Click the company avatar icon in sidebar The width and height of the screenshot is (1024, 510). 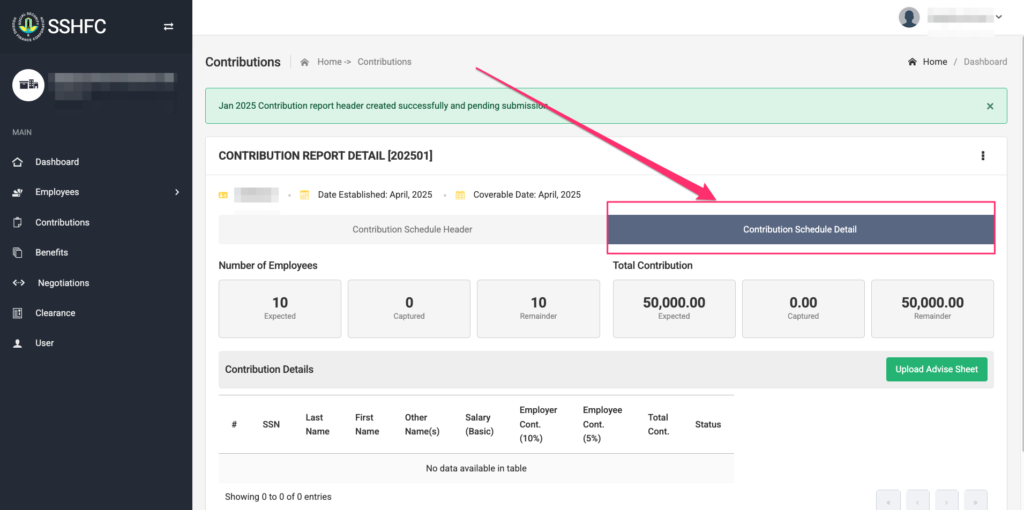[x=28, y=85]
